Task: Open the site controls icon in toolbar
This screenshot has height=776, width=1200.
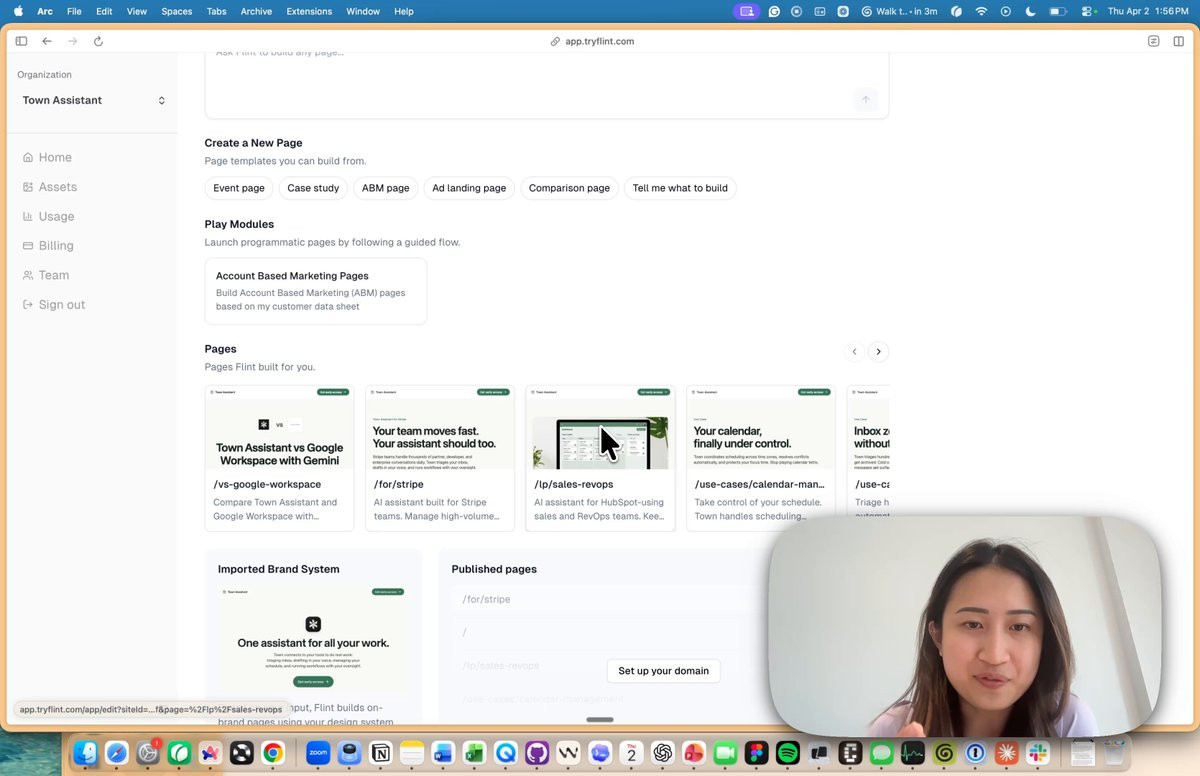Action: (1153, 41)
